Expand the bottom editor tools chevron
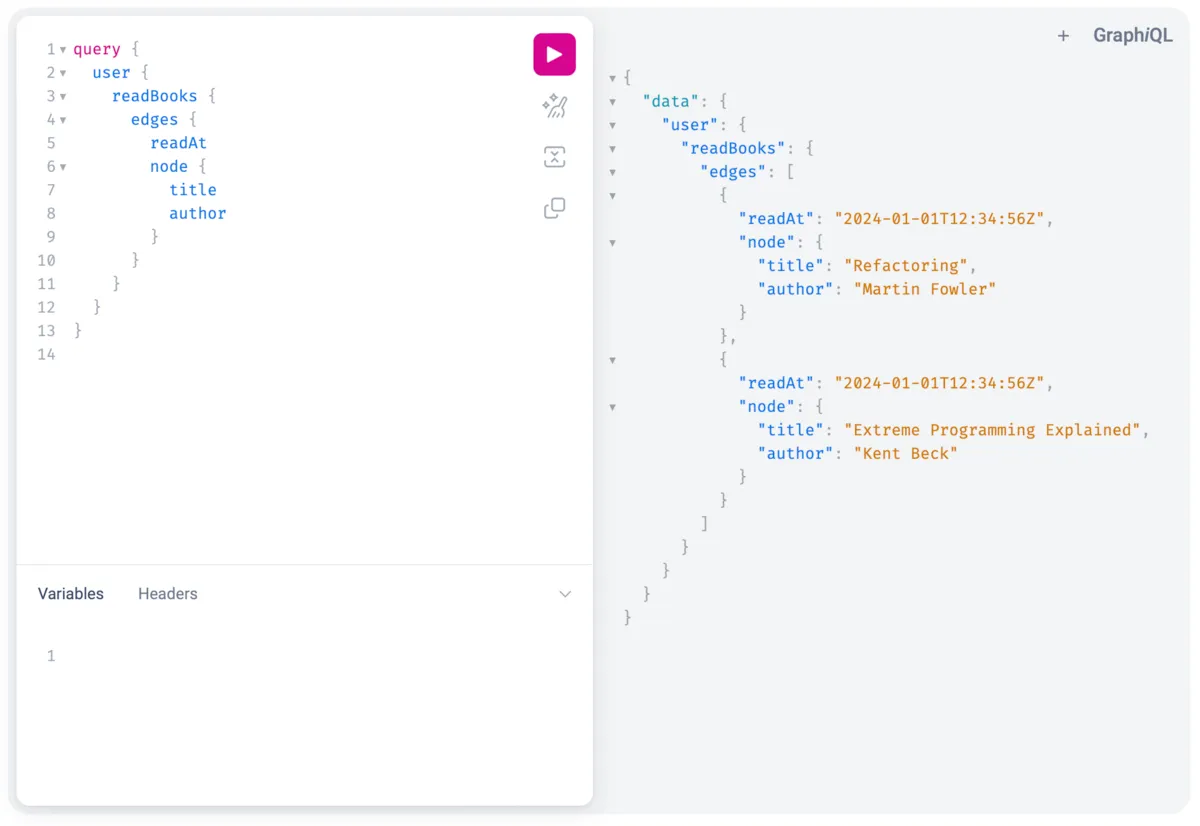Viewport: 1200px width, 826px height. (565, 593)
